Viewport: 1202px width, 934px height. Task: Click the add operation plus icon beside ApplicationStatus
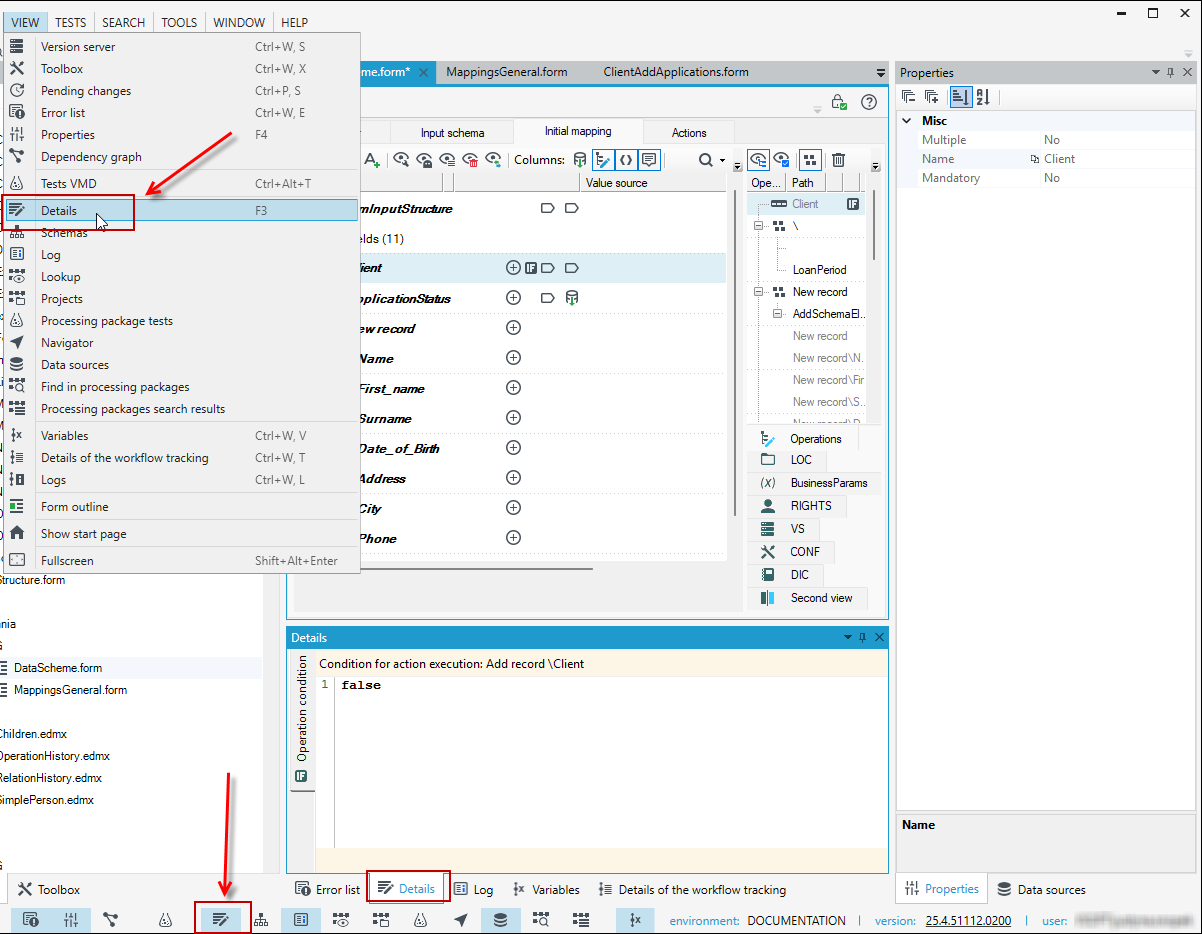point(513,298)
